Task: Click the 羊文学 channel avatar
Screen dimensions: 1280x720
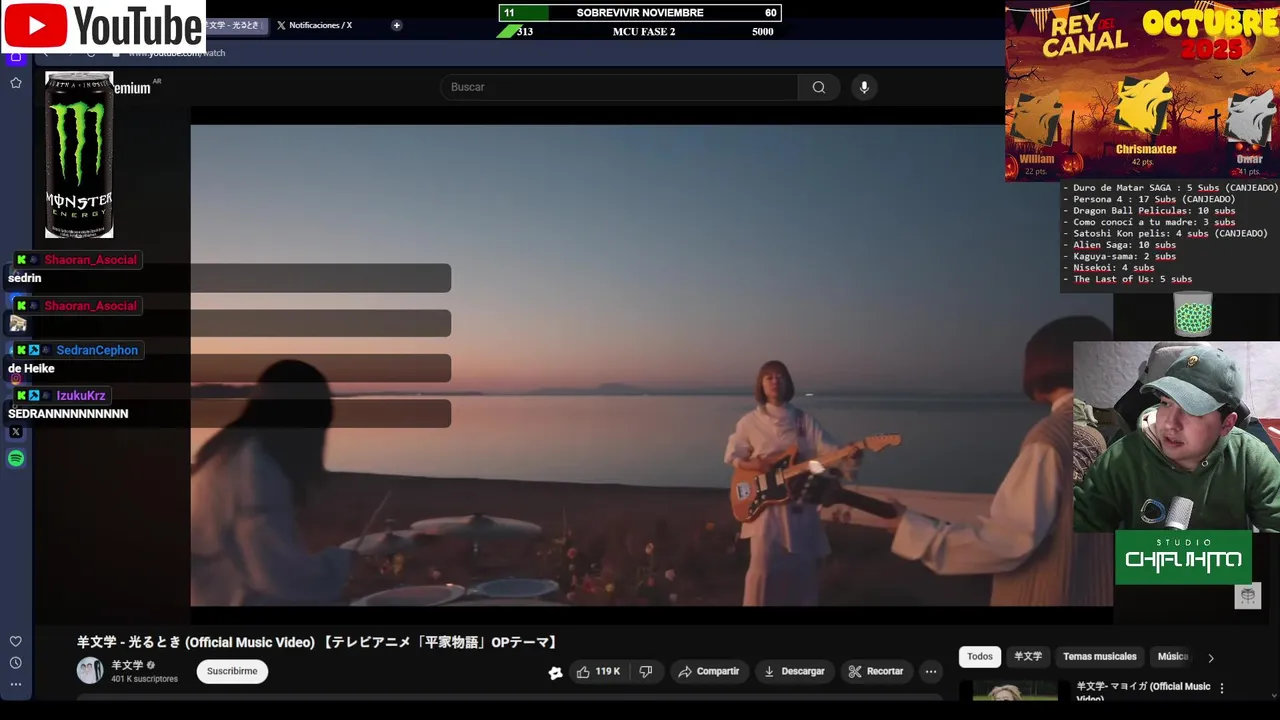Action: pos(90,671)
